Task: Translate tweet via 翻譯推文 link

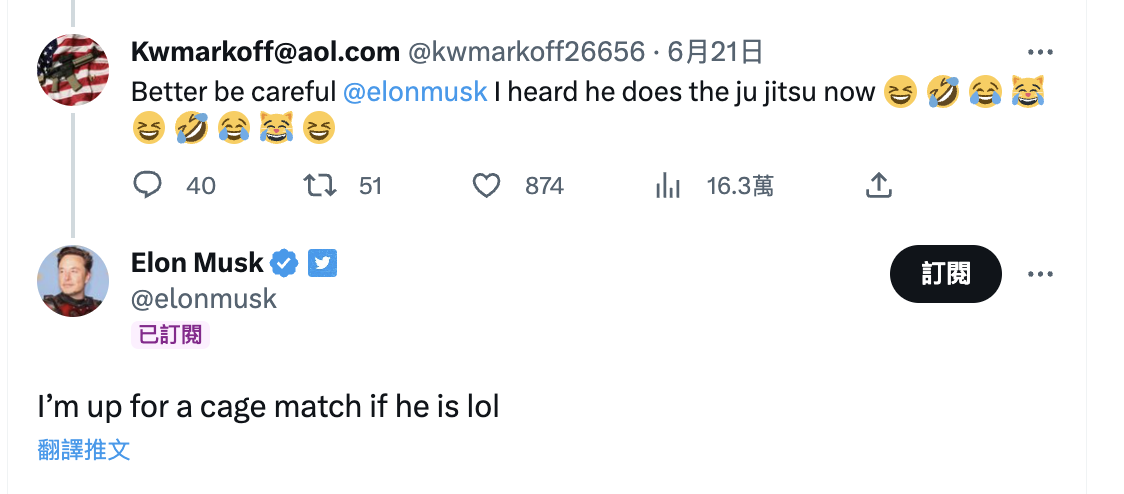Action: 84,450
